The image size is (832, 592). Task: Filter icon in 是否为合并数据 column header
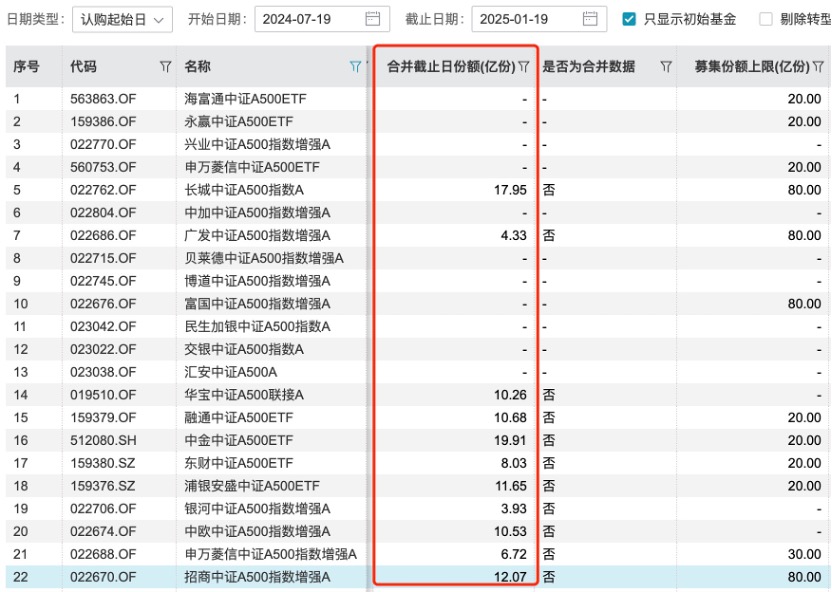tap(666, 66)
